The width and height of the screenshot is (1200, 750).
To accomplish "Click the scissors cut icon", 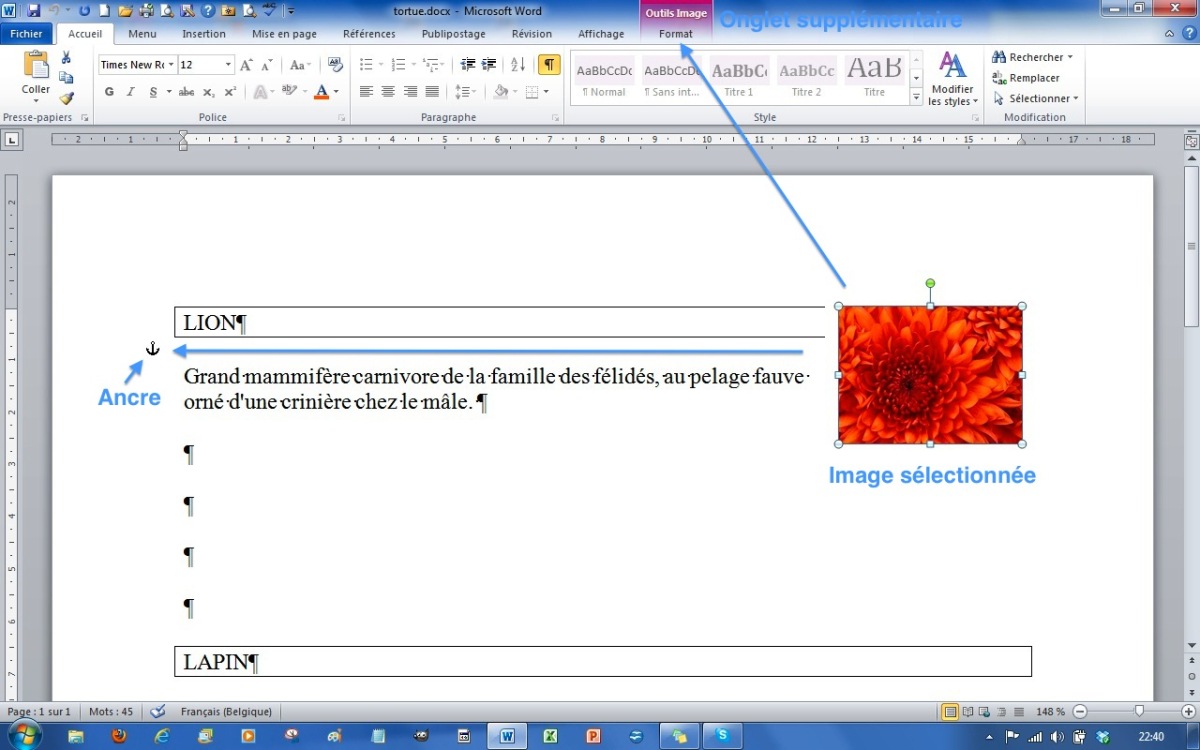I will coord(66,58).
